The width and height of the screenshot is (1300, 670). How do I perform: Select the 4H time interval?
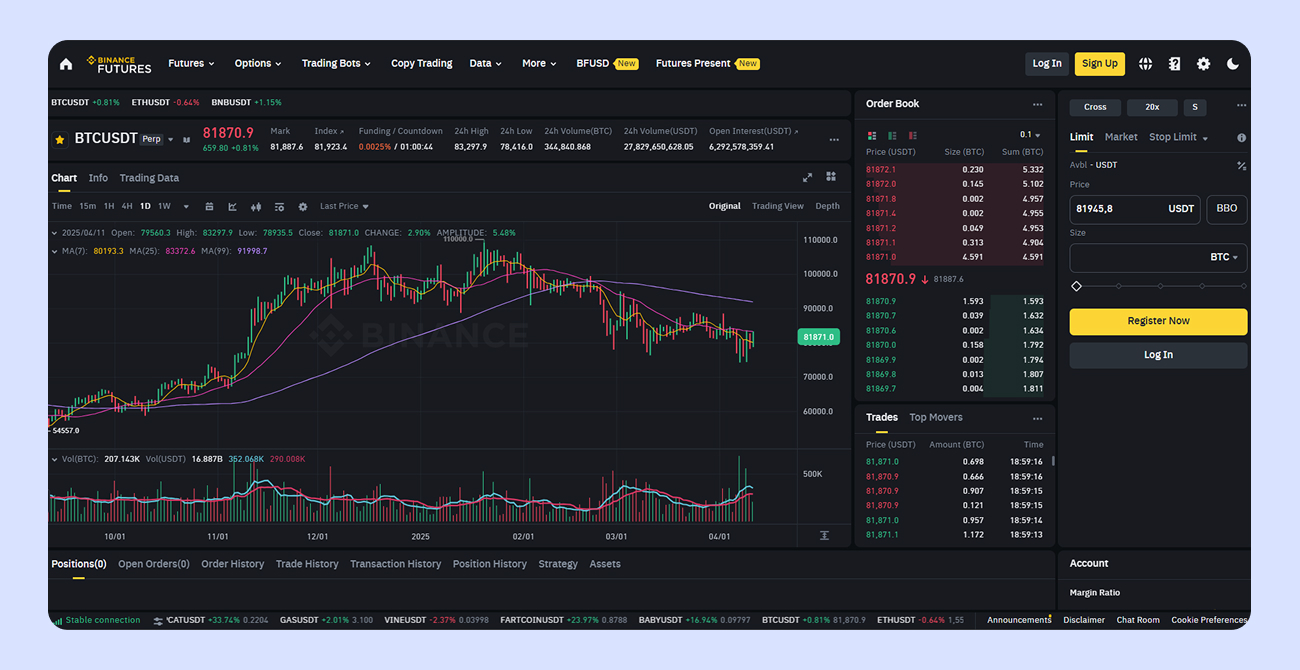tap(127, 207)
